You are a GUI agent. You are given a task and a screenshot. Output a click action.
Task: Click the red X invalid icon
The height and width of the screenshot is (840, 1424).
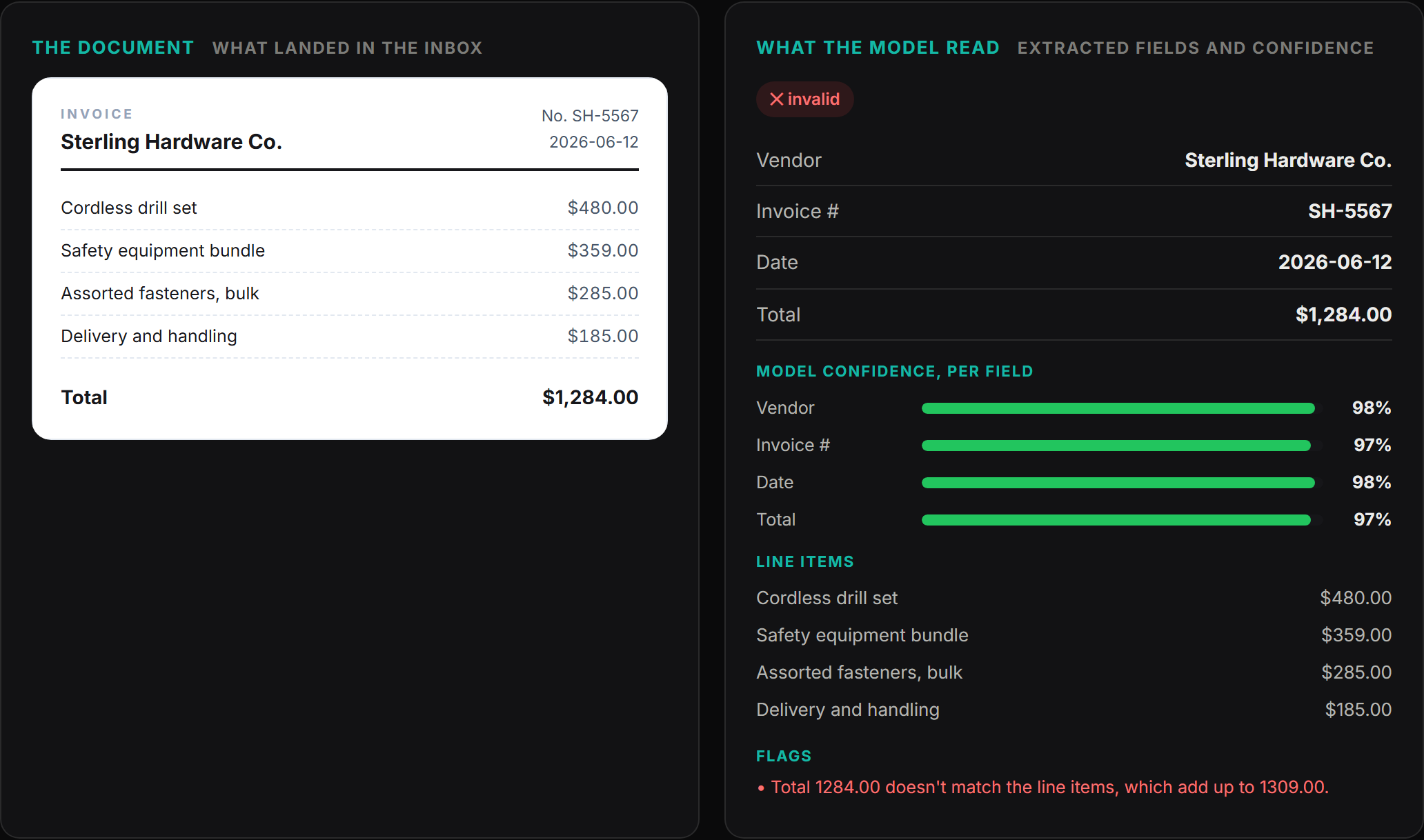(776, 99)
